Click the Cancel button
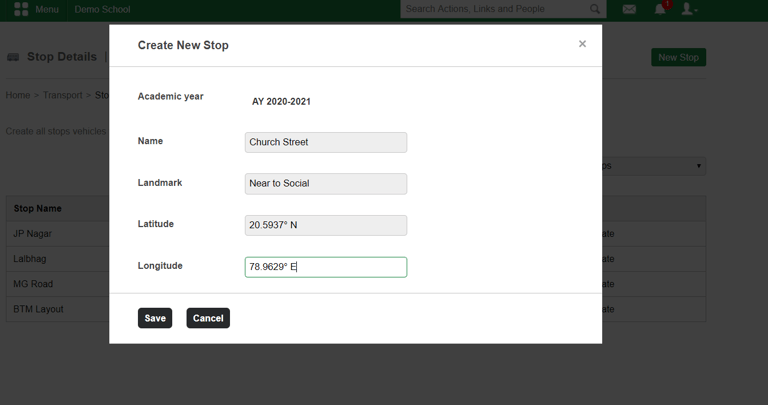Screen dimensions: 768x405 208,318
